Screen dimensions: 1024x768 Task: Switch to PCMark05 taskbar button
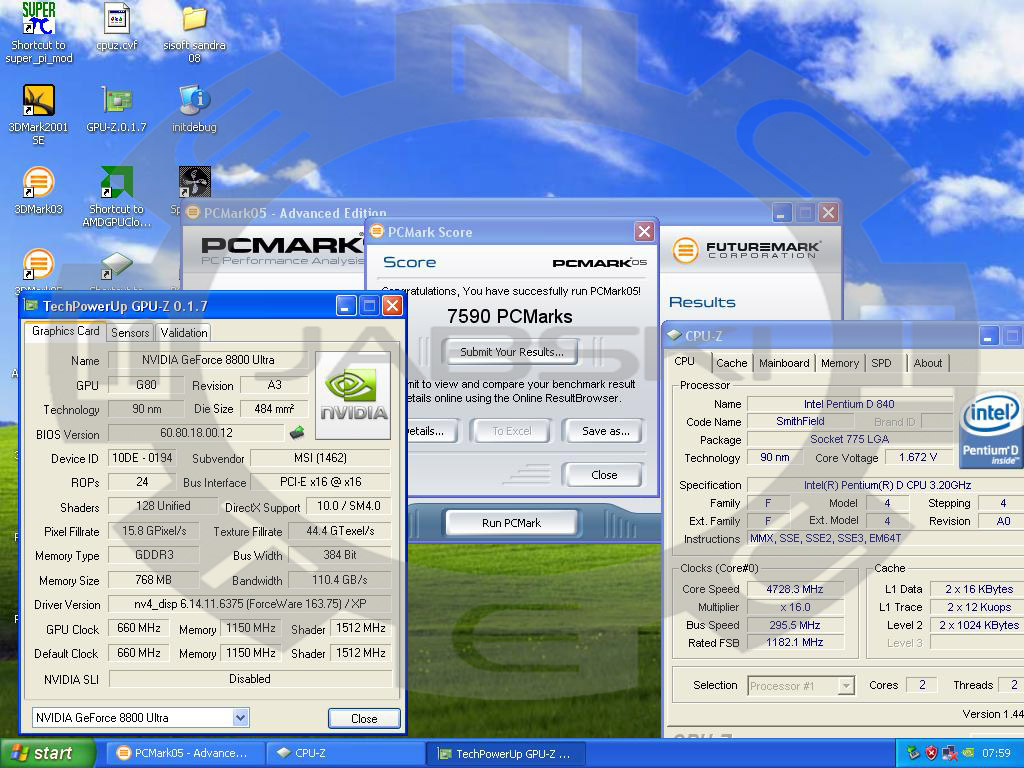tap(185, 753)
